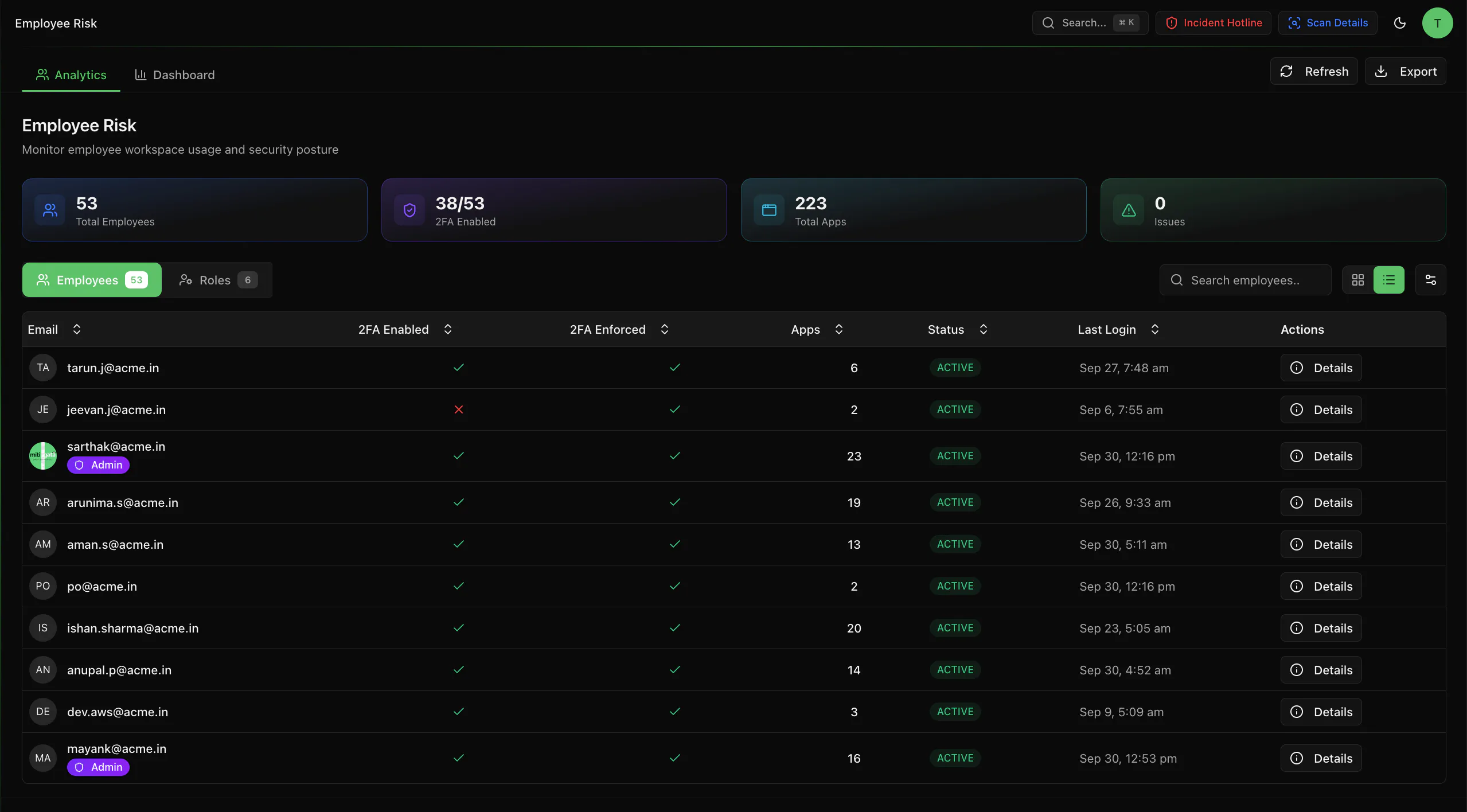Viewport: 1467px width, 812px height.
Task: Open Details for tarun.j@acme.in
Action: tap(1321, 368)
